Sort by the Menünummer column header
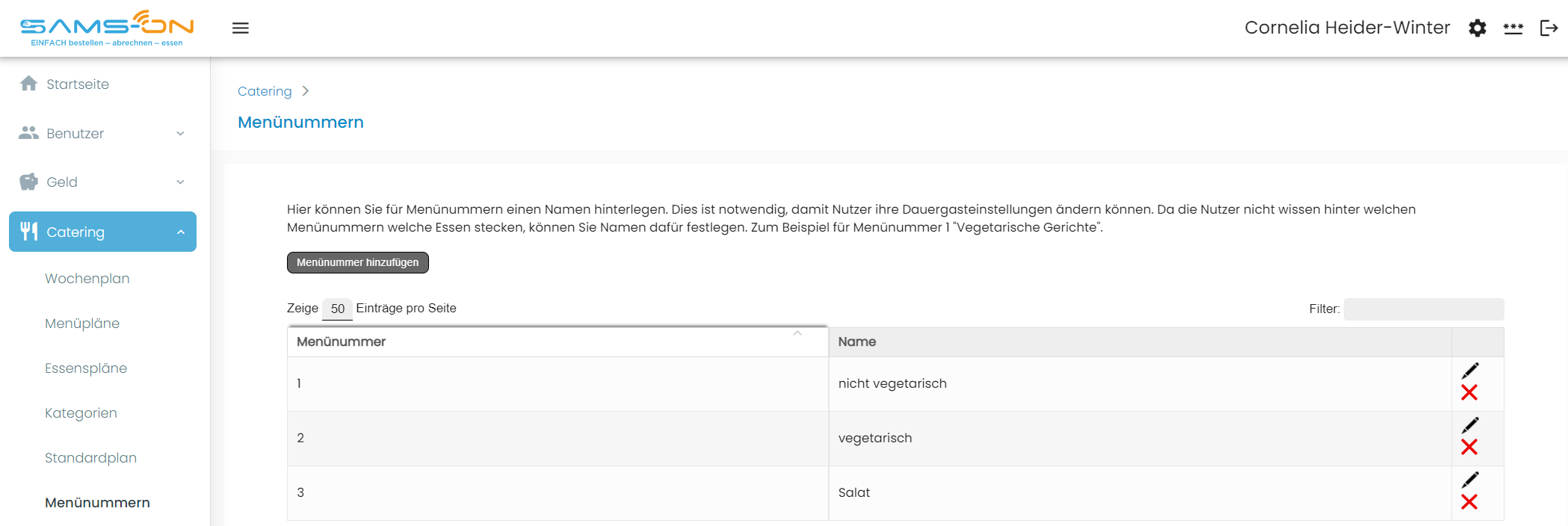This screenshot has width=1568, height=526. (558, 341)
